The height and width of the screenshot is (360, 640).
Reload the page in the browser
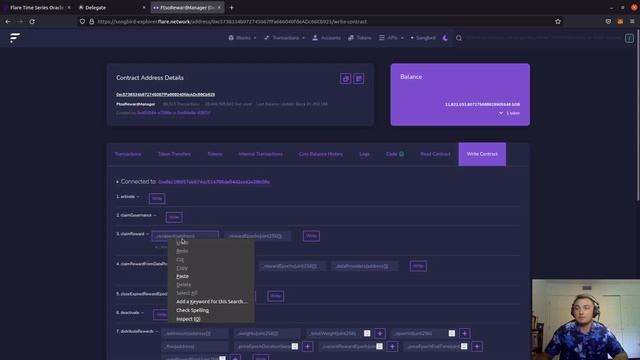[32, 21]
